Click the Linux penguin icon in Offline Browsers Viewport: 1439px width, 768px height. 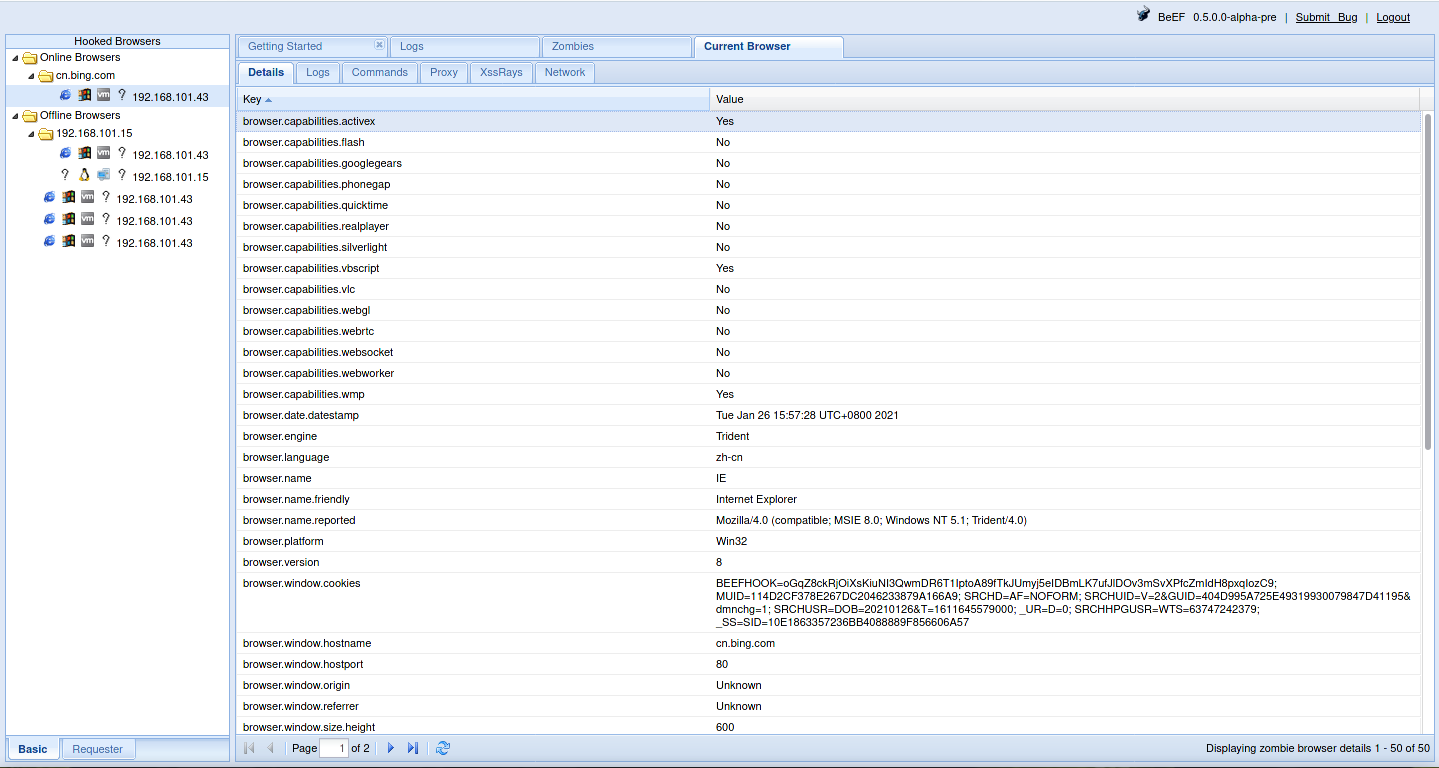pyautogui.click(x=85, y=175)
